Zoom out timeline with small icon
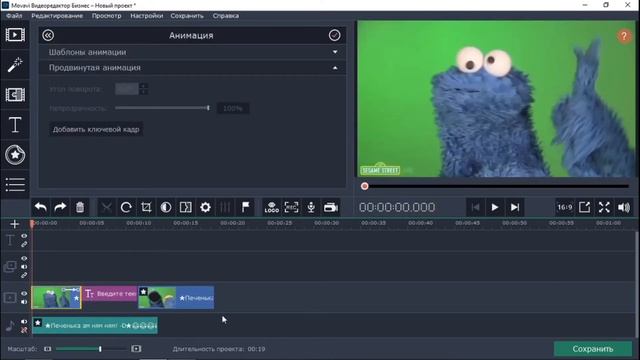 [x=48, y=349]
